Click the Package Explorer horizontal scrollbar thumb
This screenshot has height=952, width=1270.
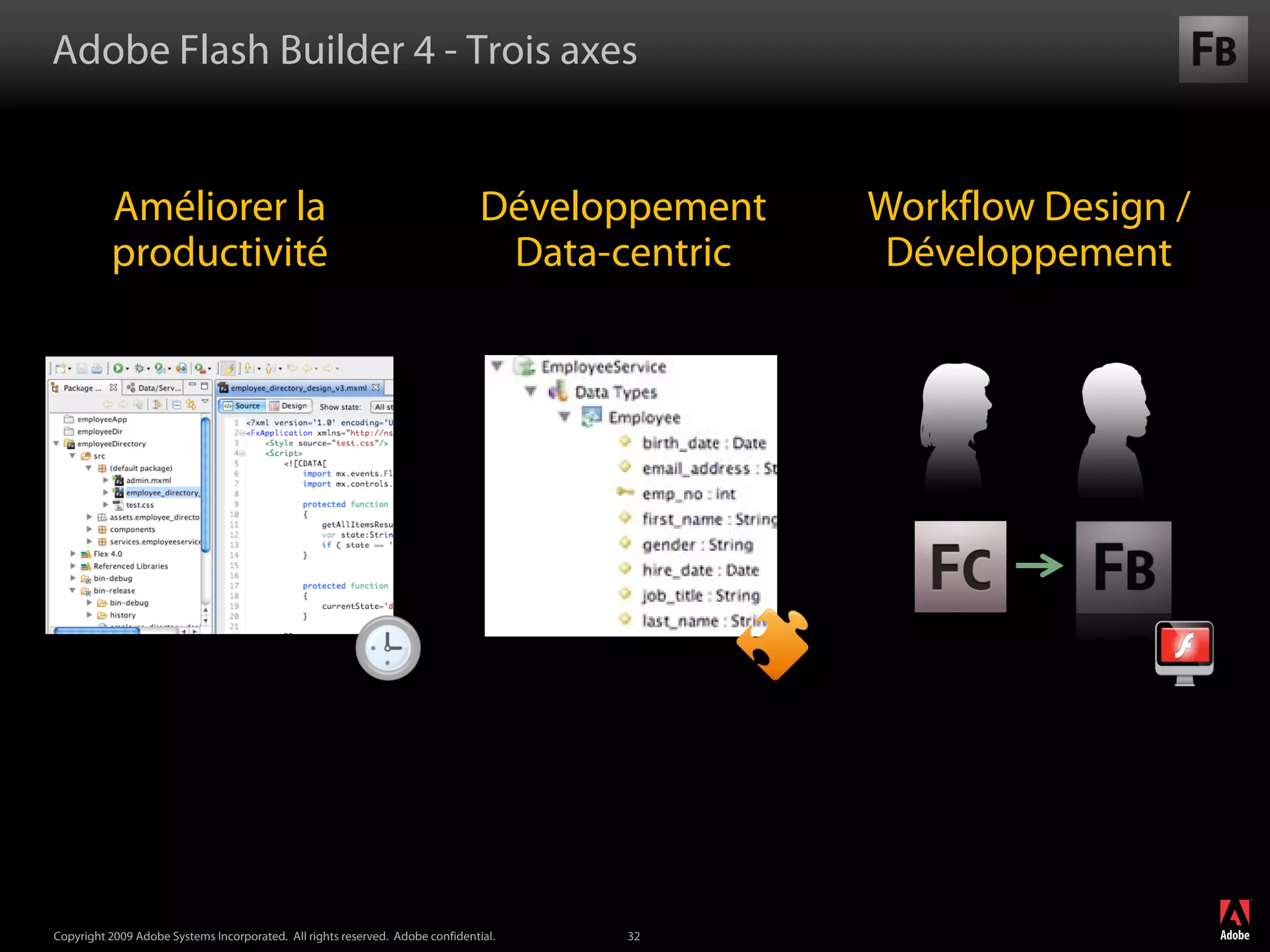(x=97, y=631)
